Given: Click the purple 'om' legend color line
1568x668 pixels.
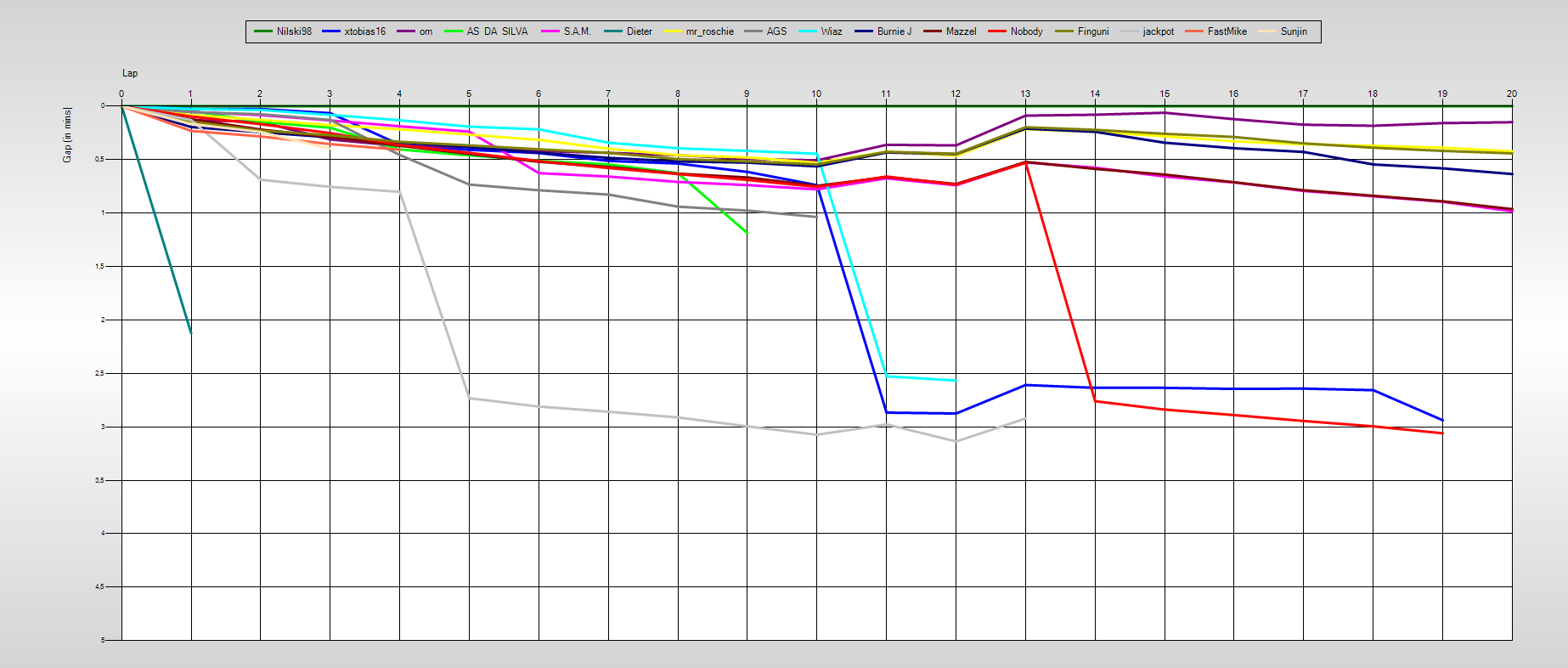Looking at the screenshot, I should [406, 31].
